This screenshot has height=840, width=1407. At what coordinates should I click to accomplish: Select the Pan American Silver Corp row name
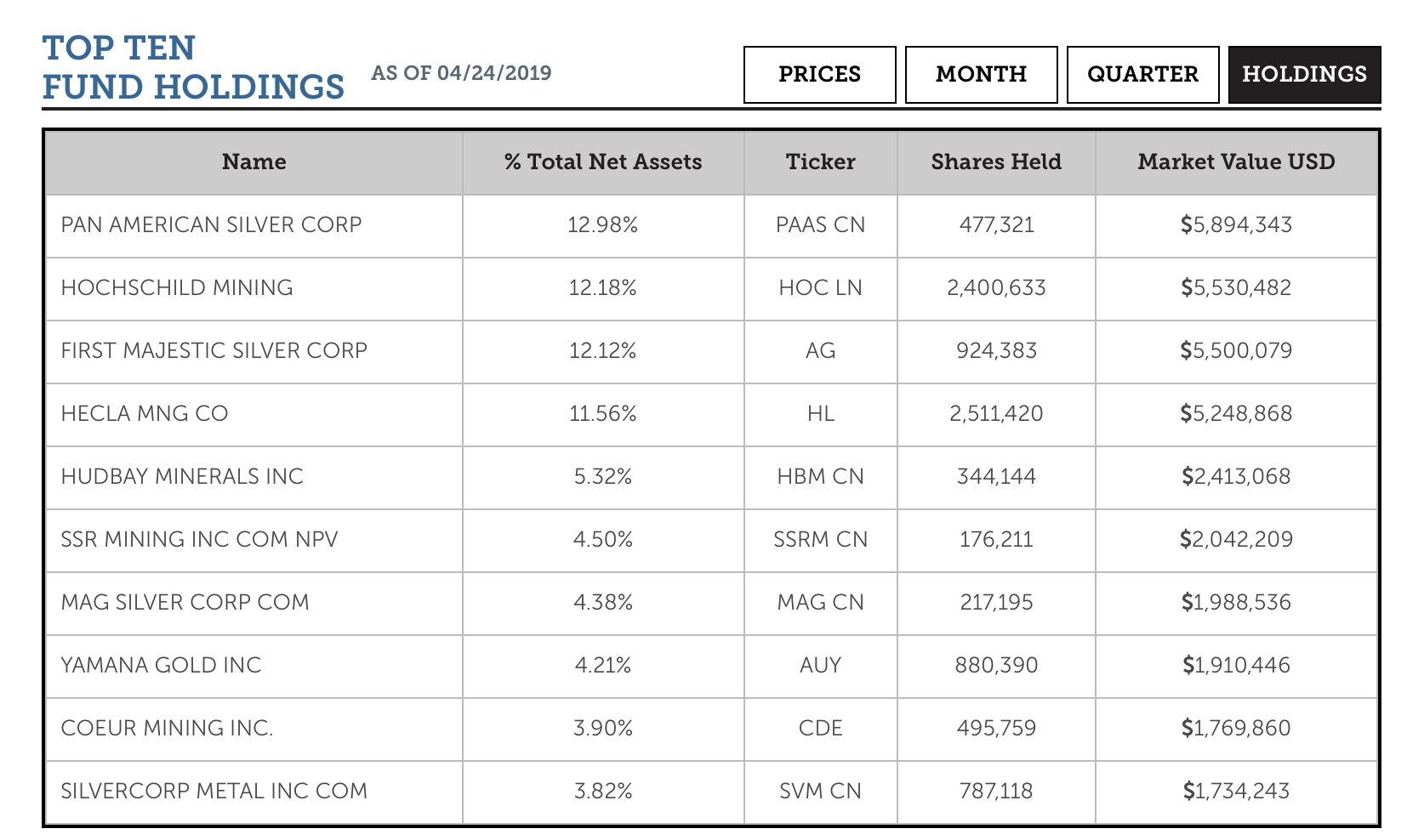[x=211, y=224]
